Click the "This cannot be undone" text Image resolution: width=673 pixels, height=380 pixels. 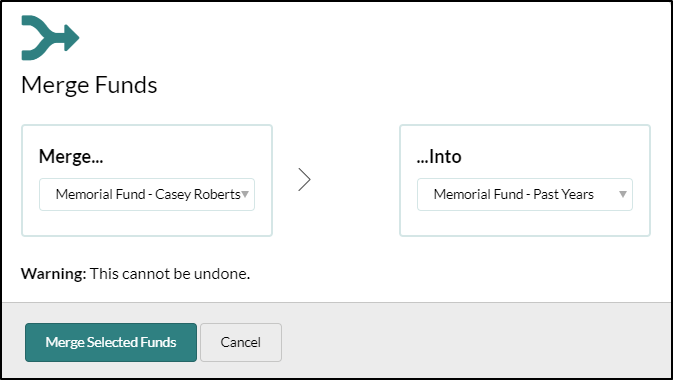pyautogui.click(x=170, y=274)
